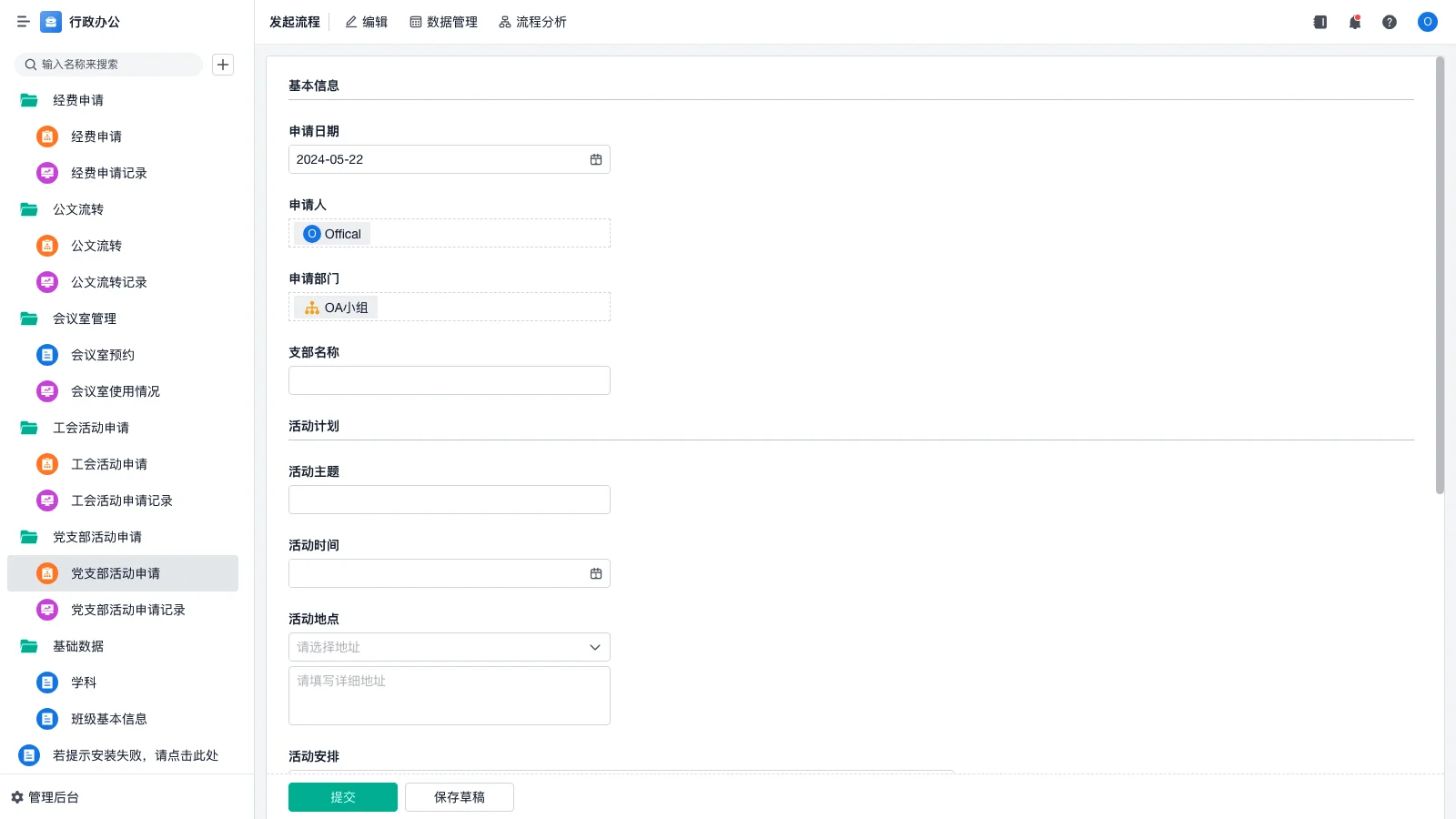The image size is (1456, 819).
Task: Click the 会议室使用情况 report icon
Action: tap(47, 391)
